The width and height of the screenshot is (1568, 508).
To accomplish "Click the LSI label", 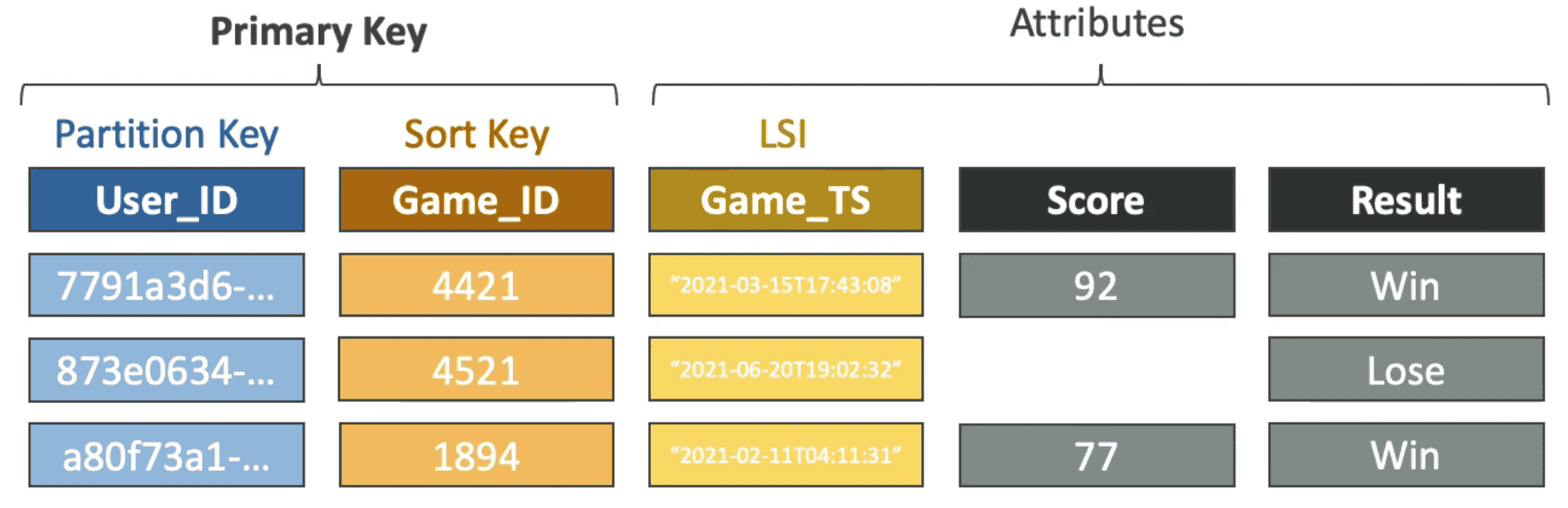I will click(782, 135).
